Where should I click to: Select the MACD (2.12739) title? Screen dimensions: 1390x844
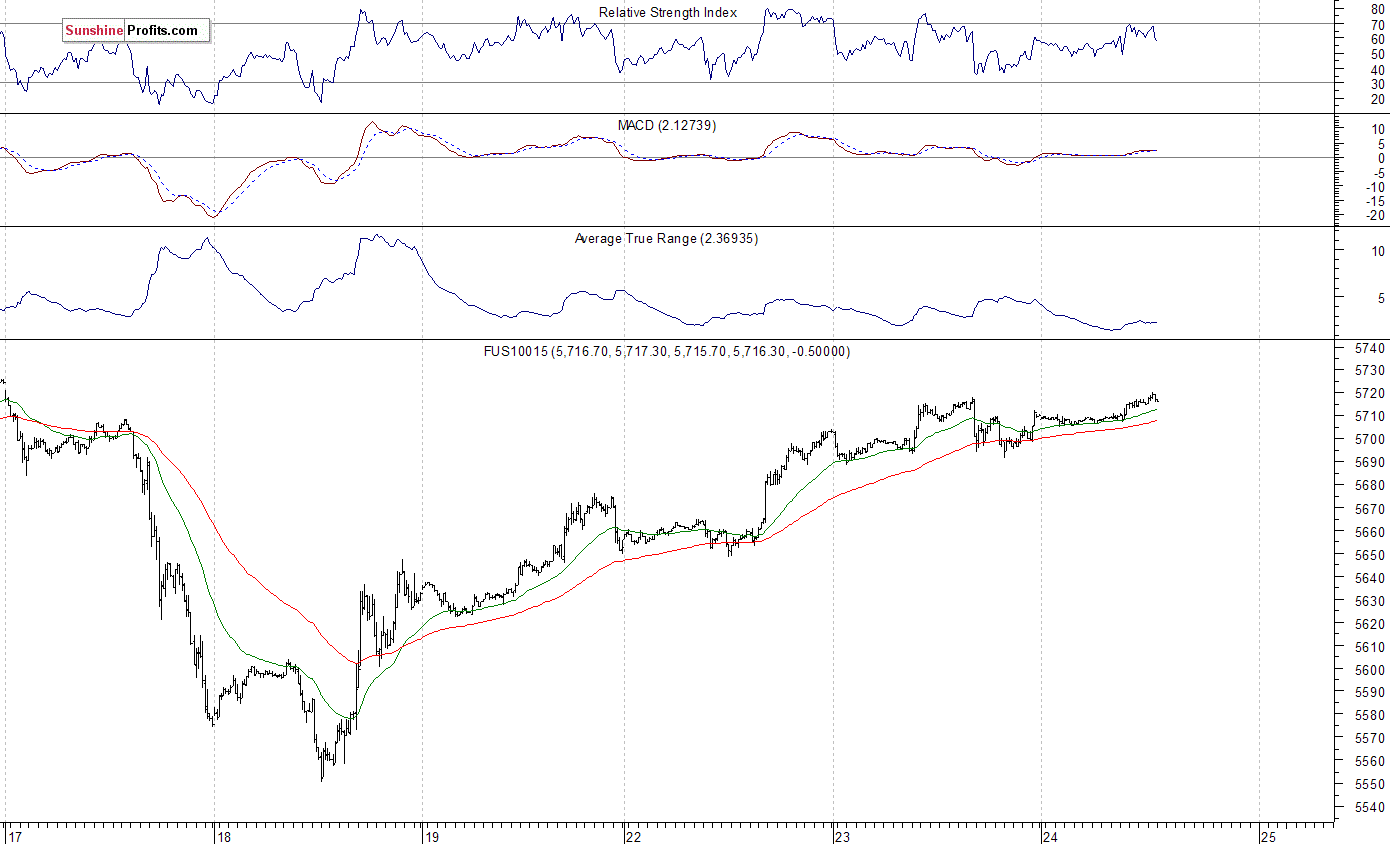[668, 125]
